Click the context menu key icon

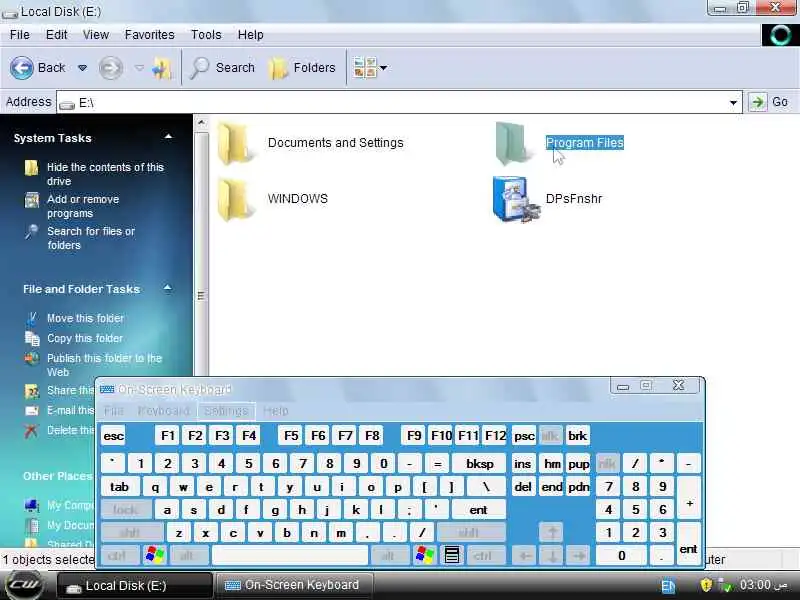(452, 555)
